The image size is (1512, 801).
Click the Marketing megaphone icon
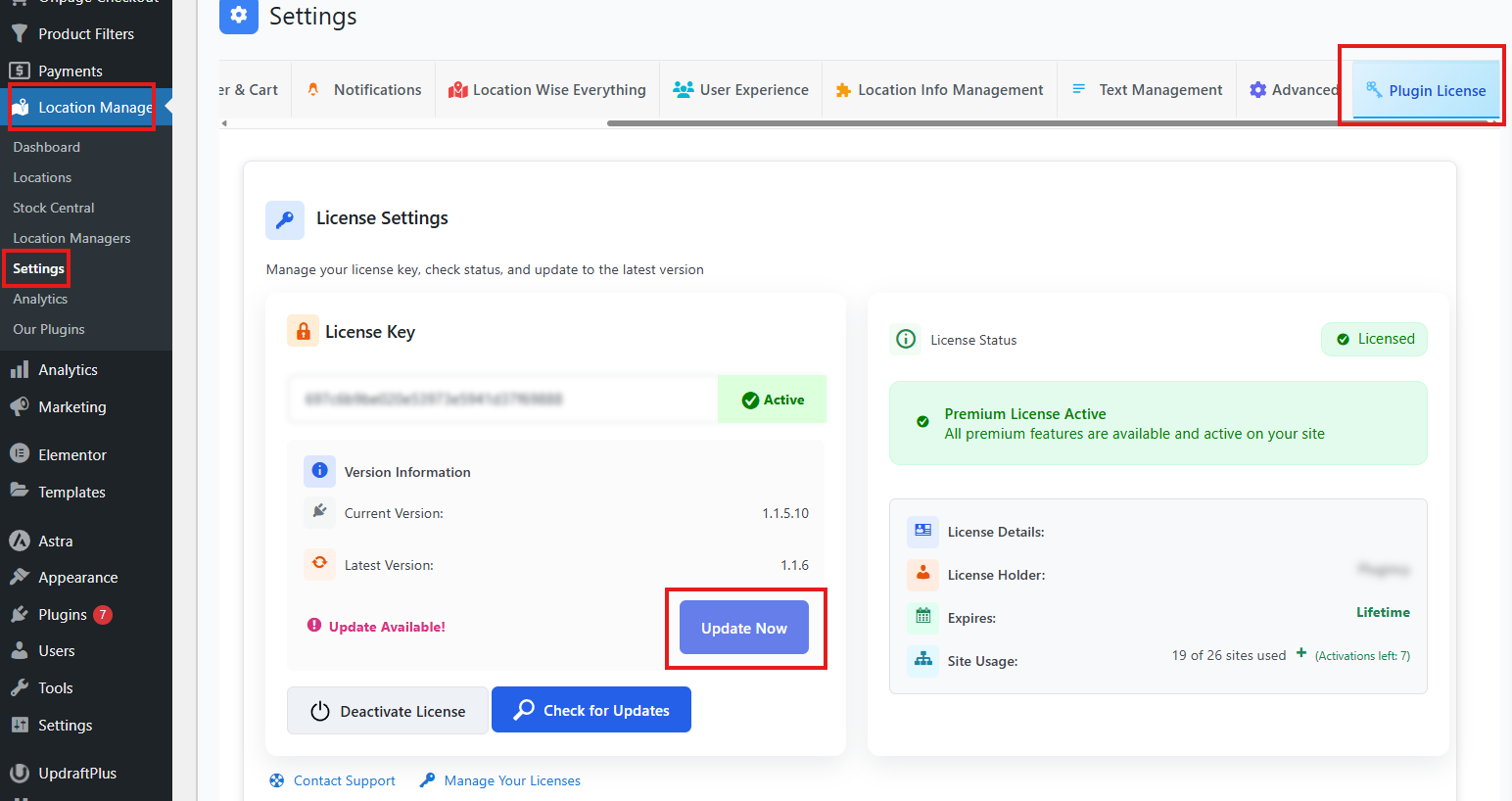(20, 406)
